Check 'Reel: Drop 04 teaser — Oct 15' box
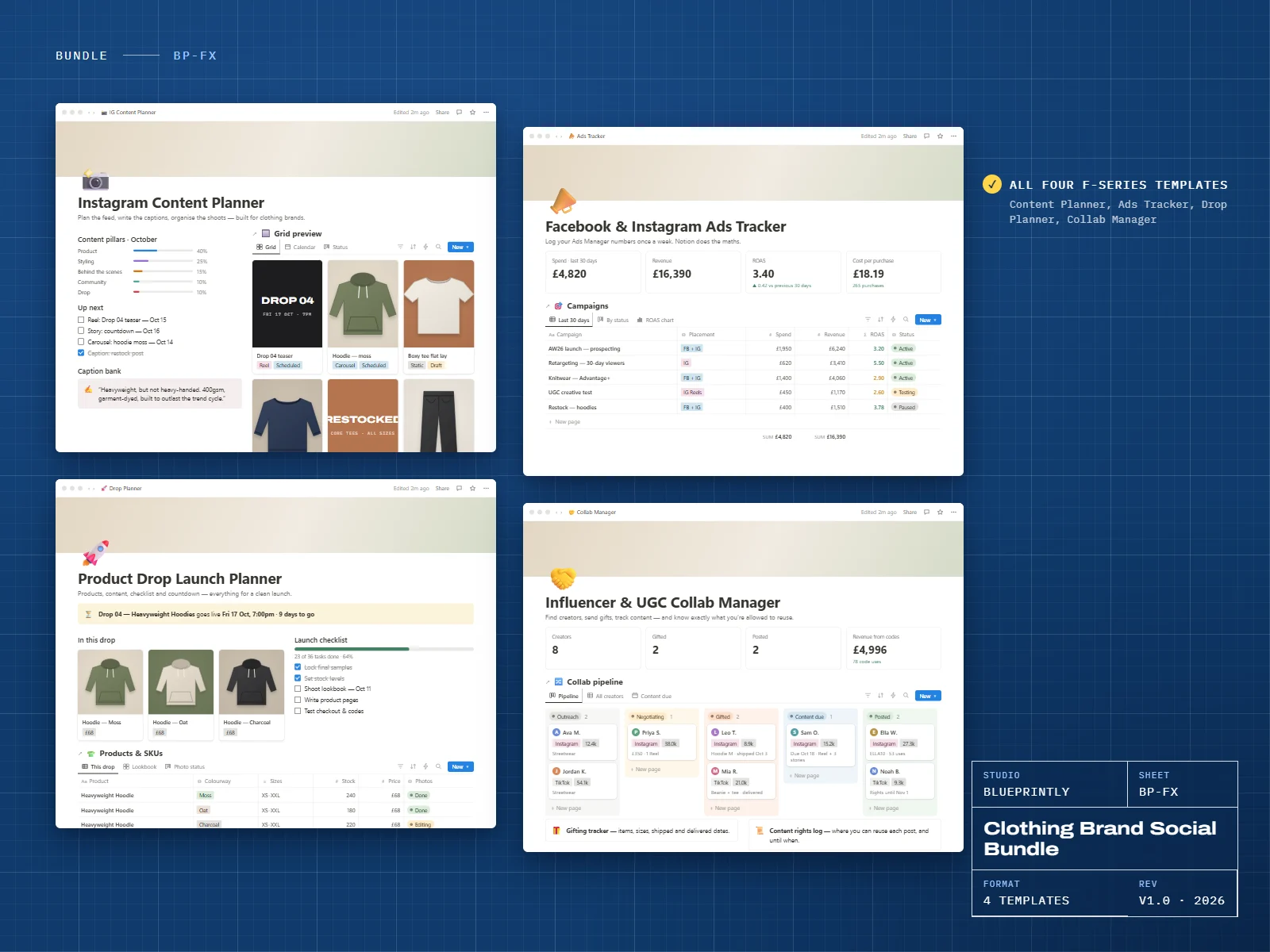The height and width of the screenshot is (952, 1270). [81, 320]
